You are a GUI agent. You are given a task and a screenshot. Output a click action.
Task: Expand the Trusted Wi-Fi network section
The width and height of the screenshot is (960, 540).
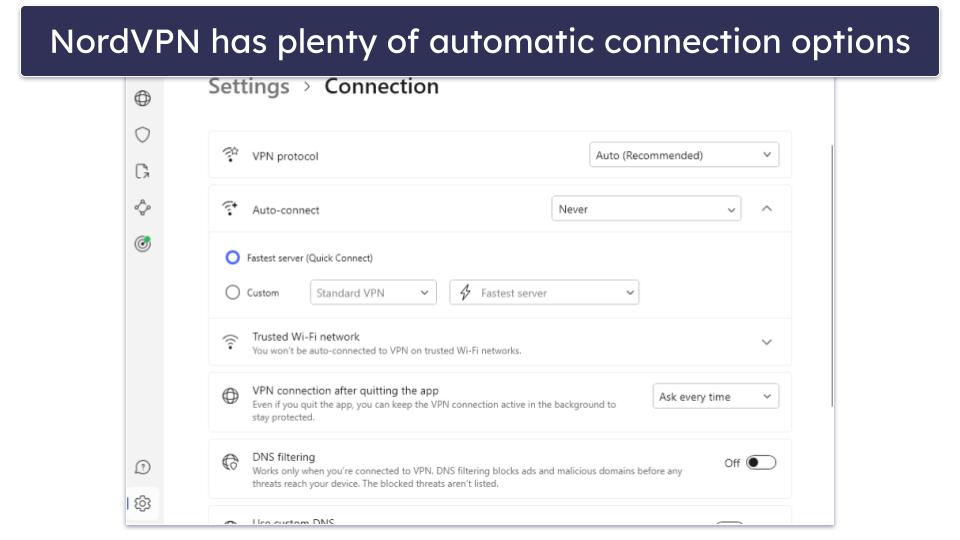767,342
